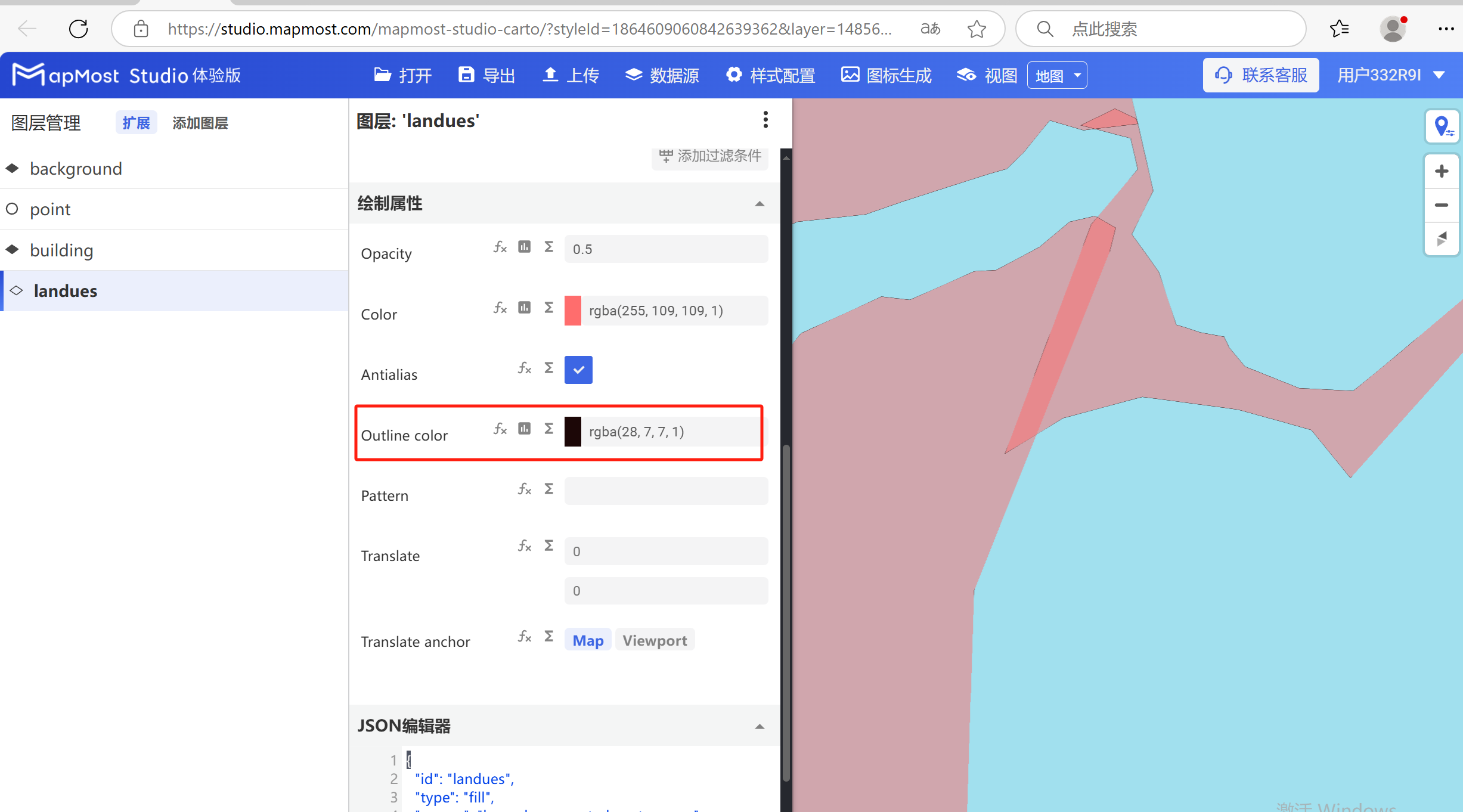Screen dimensions: 1463x812
Task: Collapse the 绘制属性 section
Action: [760, 203]
